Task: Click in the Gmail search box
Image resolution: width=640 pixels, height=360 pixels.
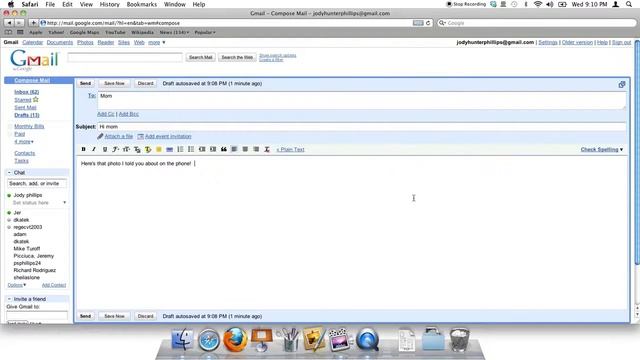Action: [125, 57]
